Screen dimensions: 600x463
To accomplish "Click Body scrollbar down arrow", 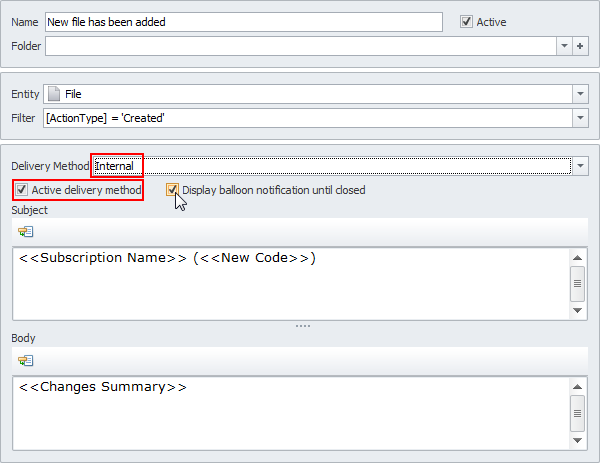I will 577,440.
